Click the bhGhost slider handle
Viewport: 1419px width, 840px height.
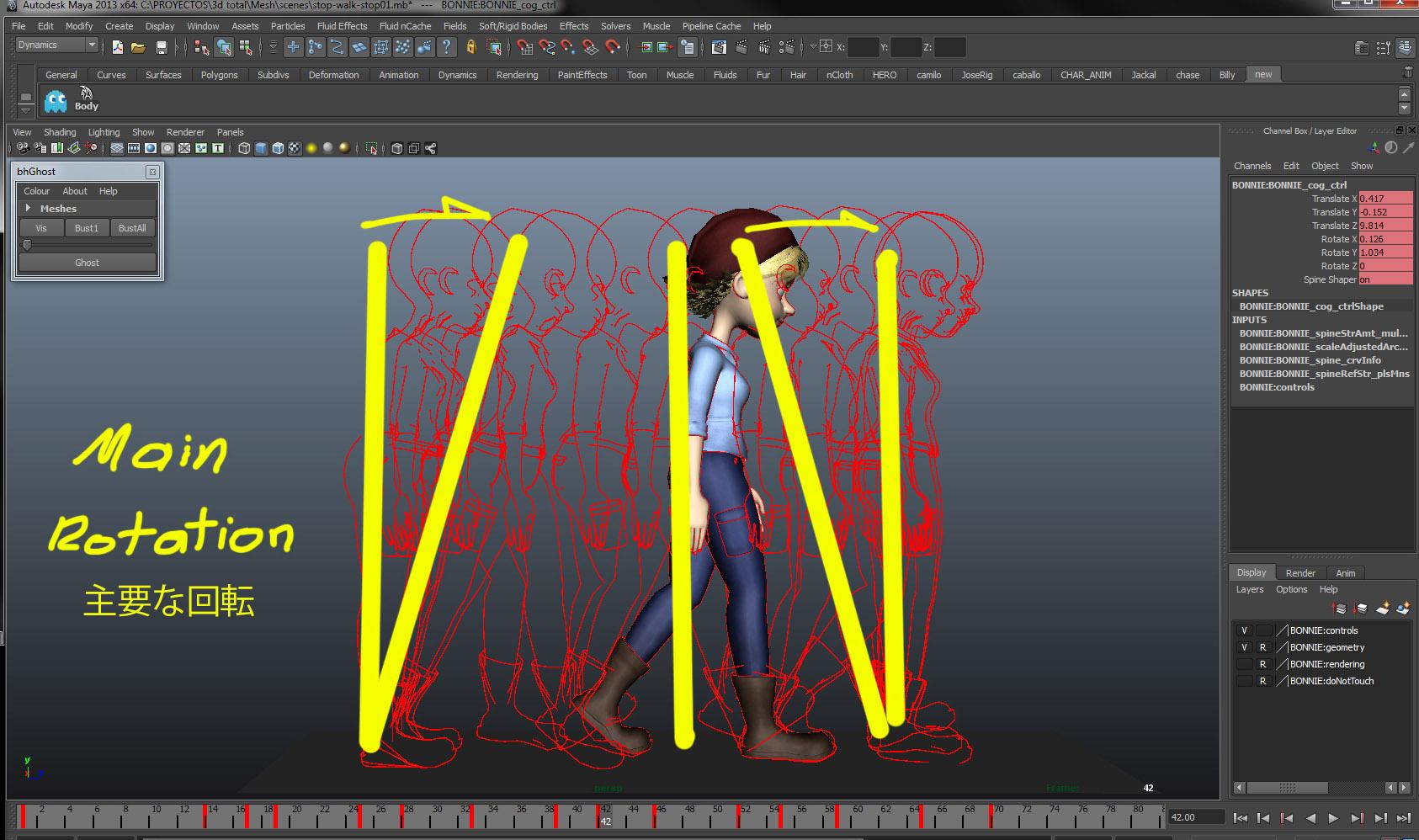[27, 245]
